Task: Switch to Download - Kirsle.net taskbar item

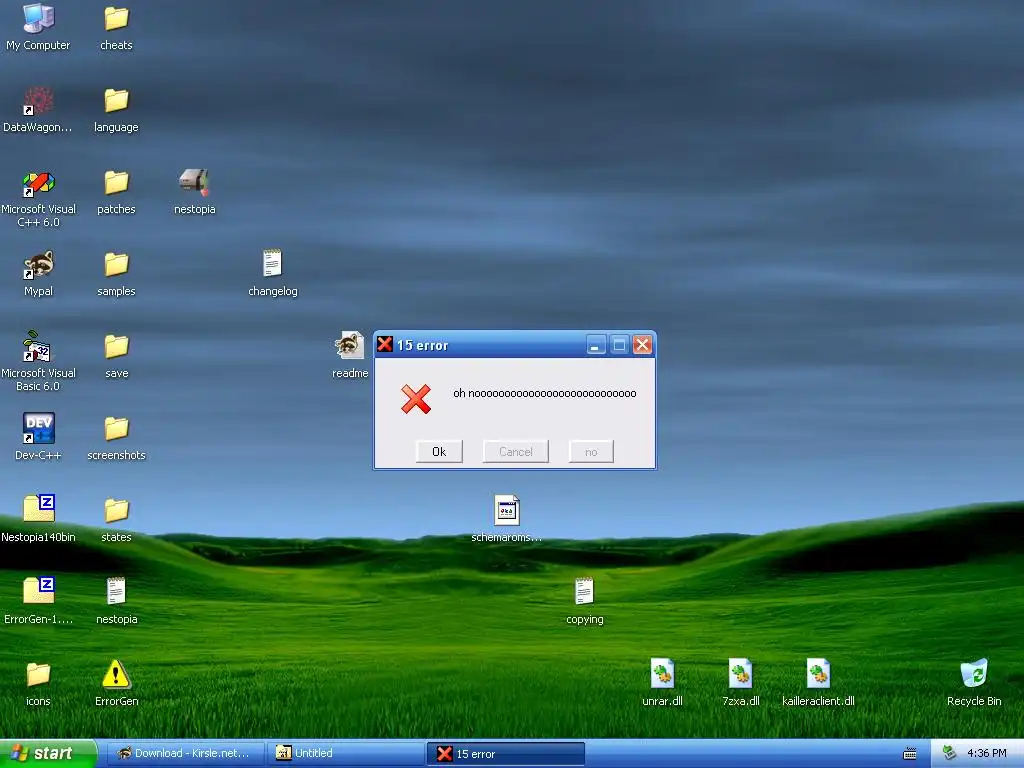Action: [x=185, y=754]
